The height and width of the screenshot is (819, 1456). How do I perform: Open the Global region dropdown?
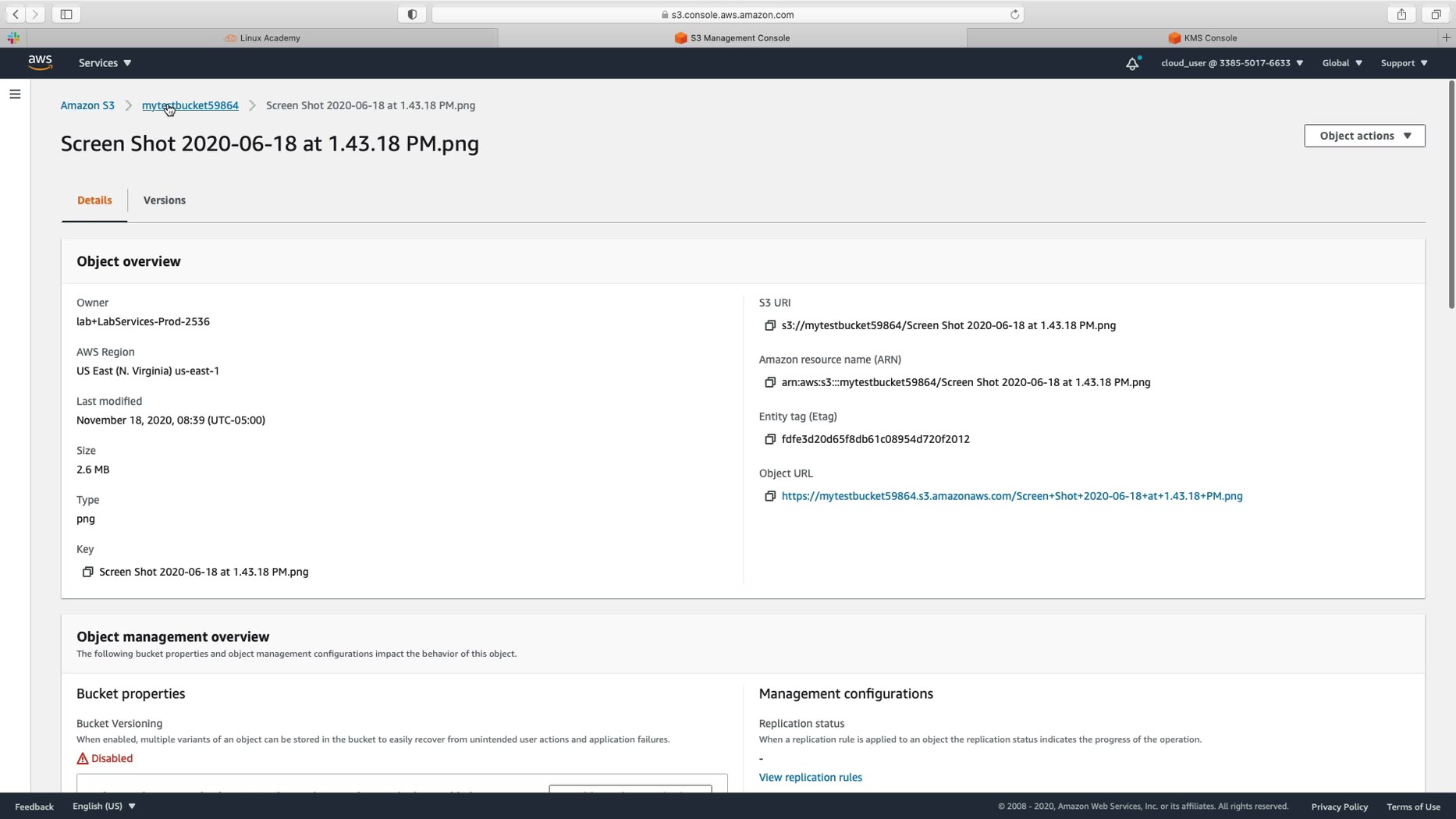[1342, 63]
